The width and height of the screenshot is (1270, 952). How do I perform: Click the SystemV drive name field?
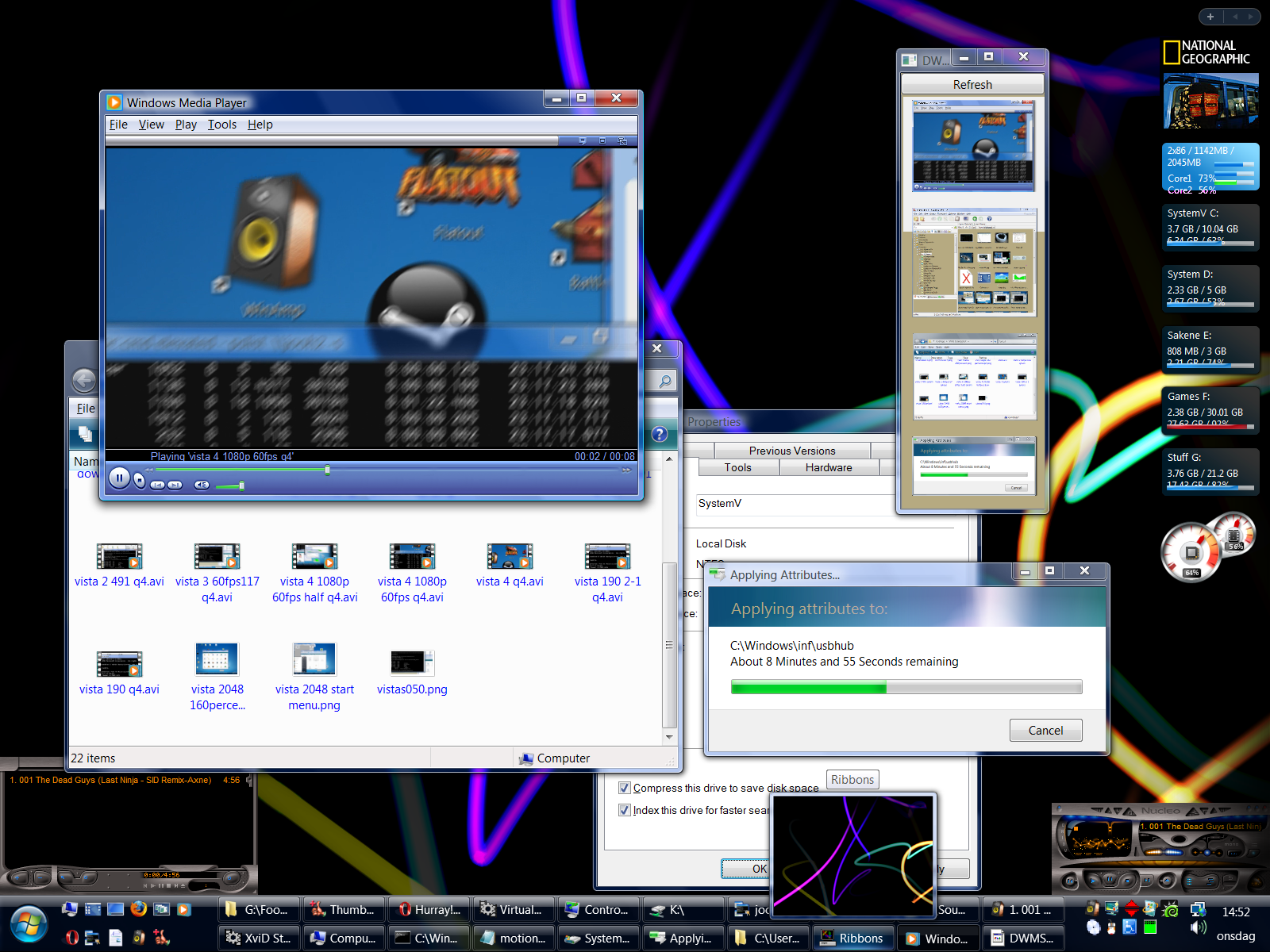pyautogui.click(x=796, y=505)
